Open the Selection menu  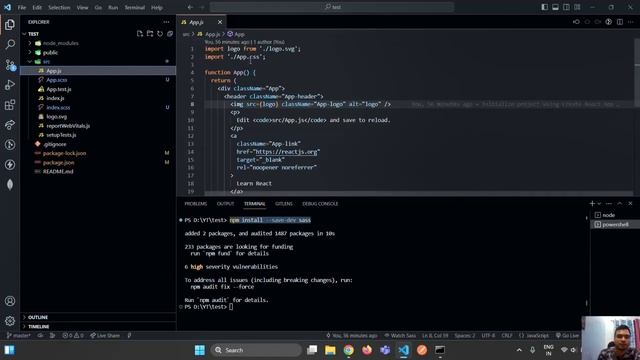(59, 7)
